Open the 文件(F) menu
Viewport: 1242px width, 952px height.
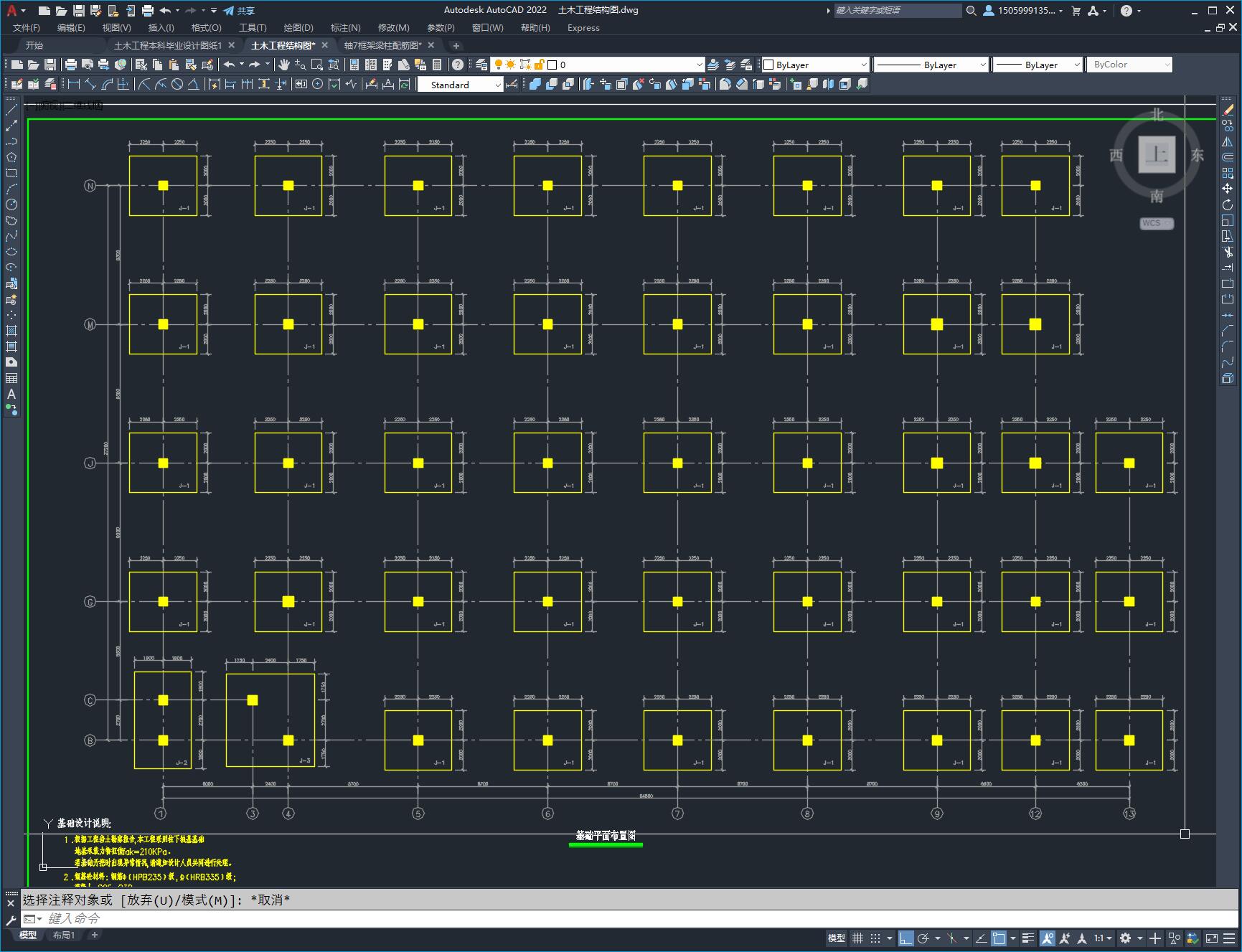point(27,28)
